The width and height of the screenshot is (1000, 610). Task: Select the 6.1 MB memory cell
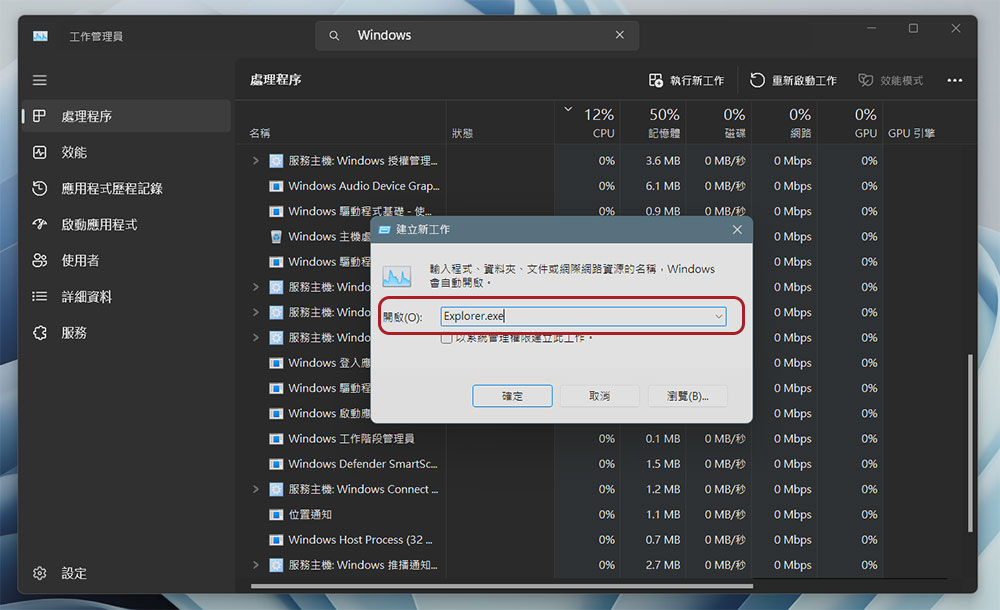[663, 186]
